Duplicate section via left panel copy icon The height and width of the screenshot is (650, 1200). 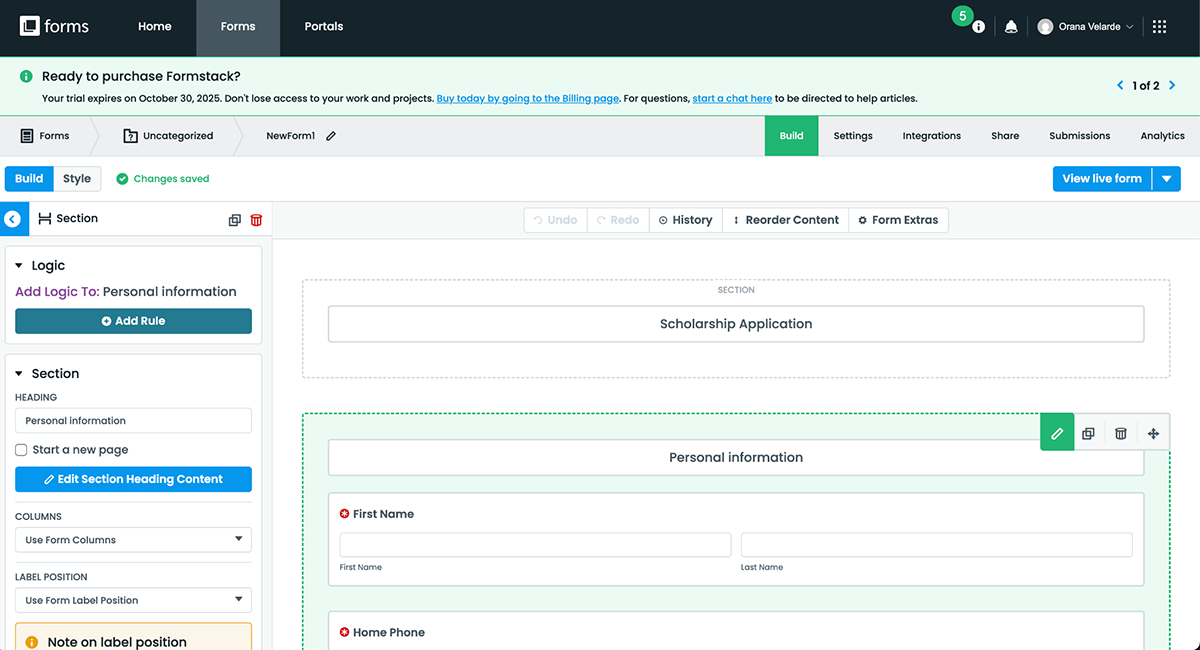pyautogui.click(x=235, y=219)
